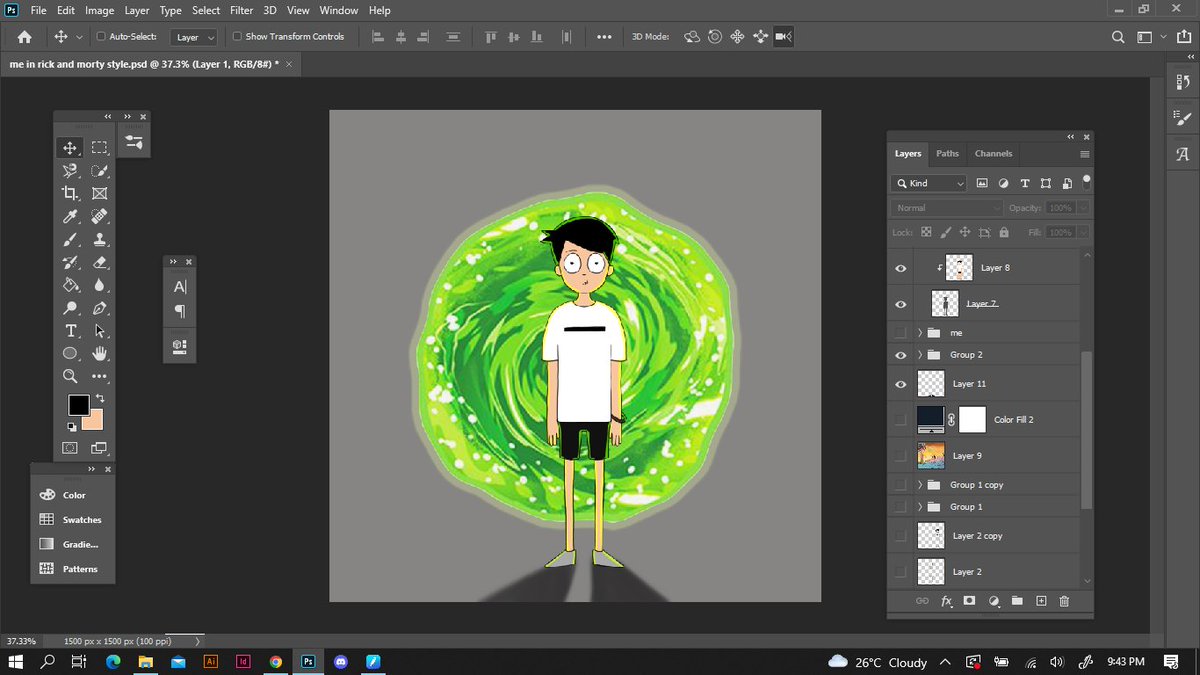Select the Blur tool
The height and width of the screenshot is (675, 1200).
[99, 286]
